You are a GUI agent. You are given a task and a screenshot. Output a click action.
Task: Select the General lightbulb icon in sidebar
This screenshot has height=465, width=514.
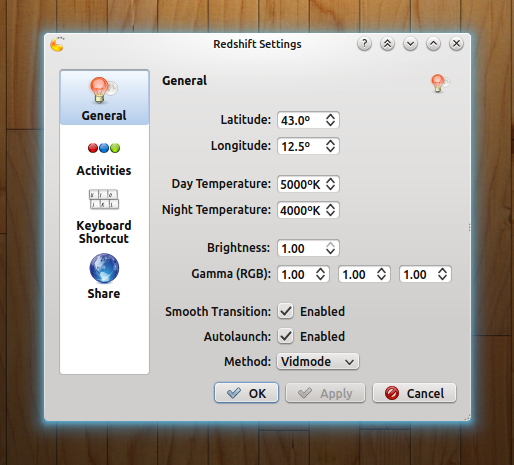(103, 90)
